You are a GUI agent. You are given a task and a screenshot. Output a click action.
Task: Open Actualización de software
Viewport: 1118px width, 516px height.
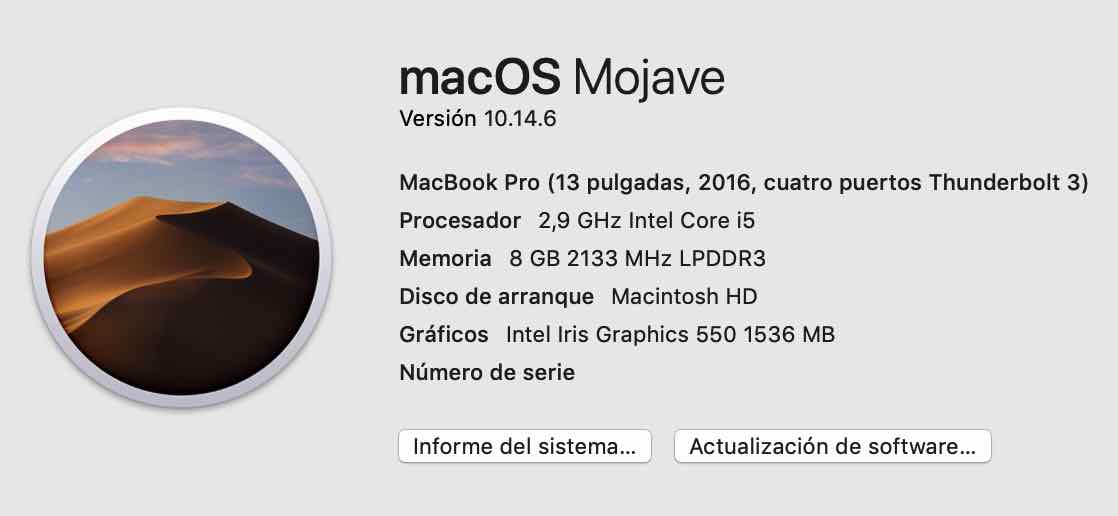[x=832, y=446]
